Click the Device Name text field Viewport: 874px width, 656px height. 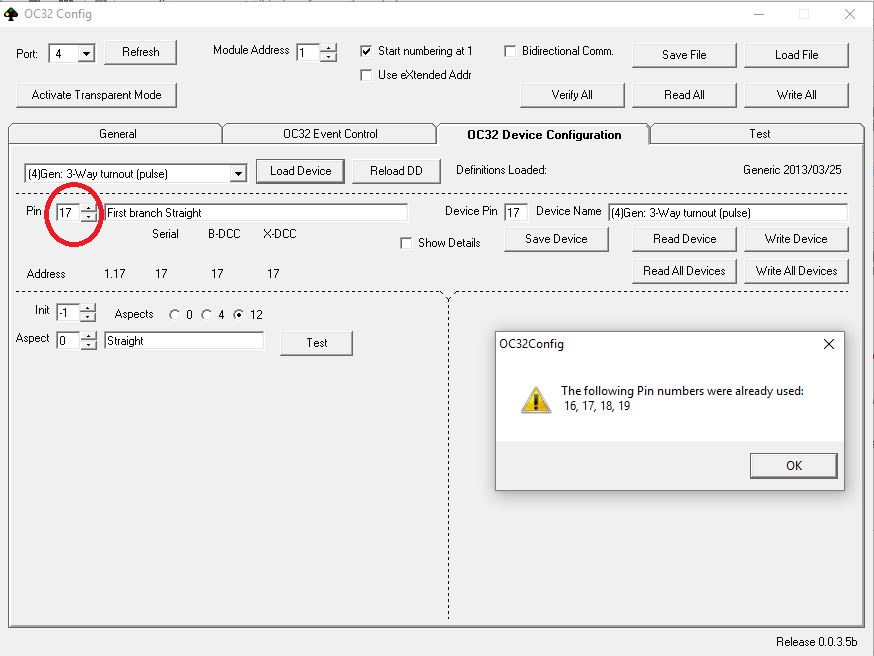point(727,213)
